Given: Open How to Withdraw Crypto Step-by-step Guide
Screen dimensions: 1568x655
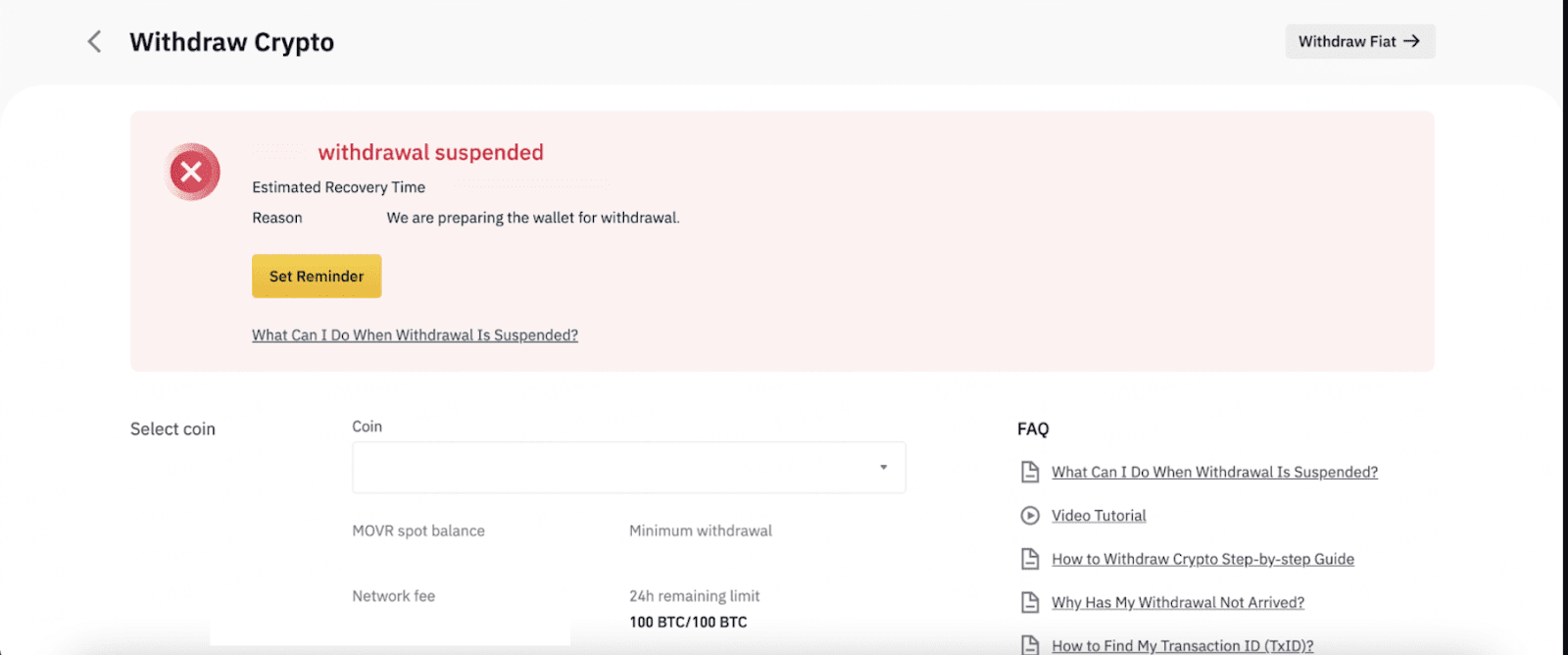Looking at the screenshot, I should [1202, 559].
